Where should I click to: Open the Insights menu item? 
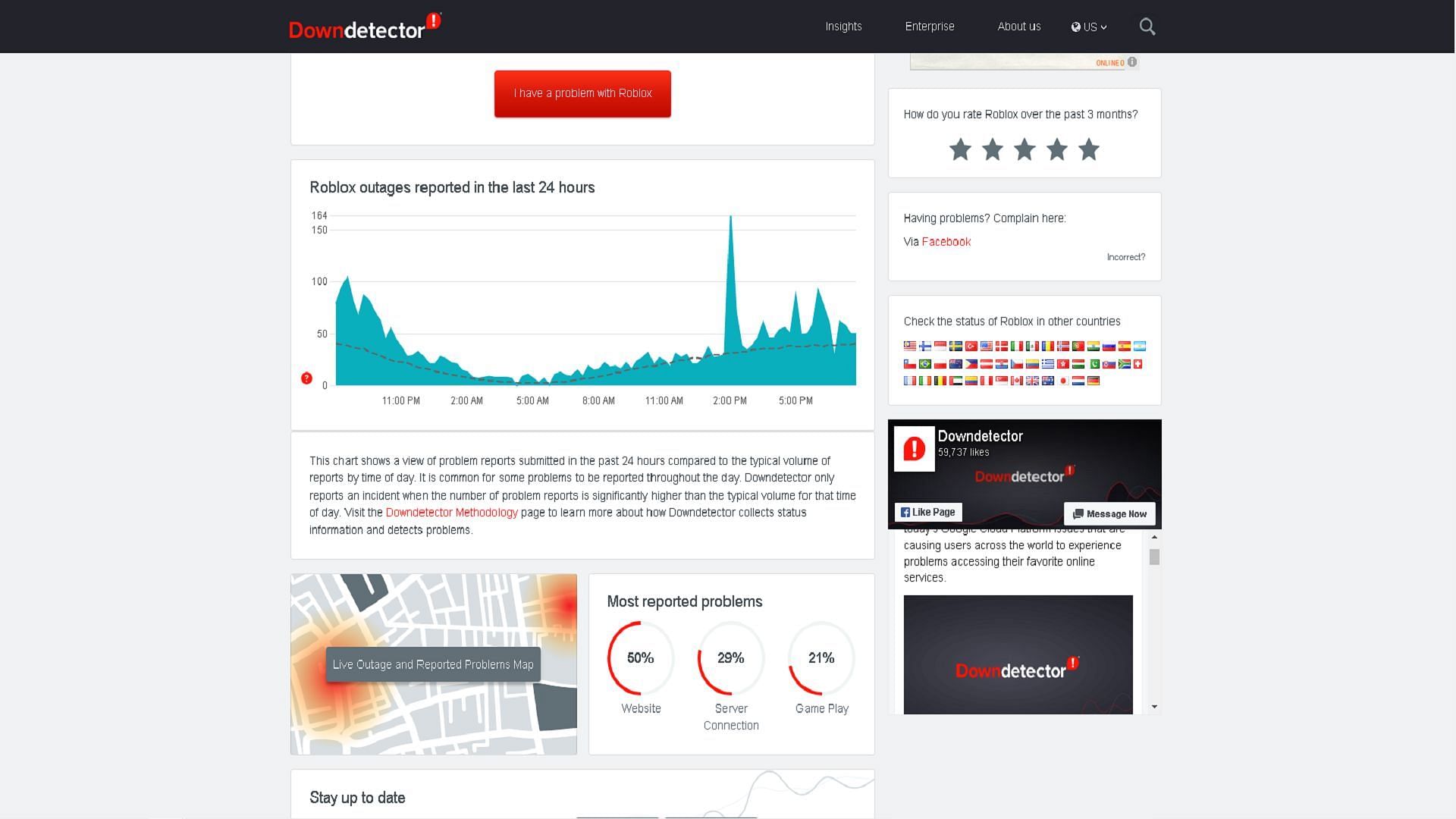[x=843, y=26]
